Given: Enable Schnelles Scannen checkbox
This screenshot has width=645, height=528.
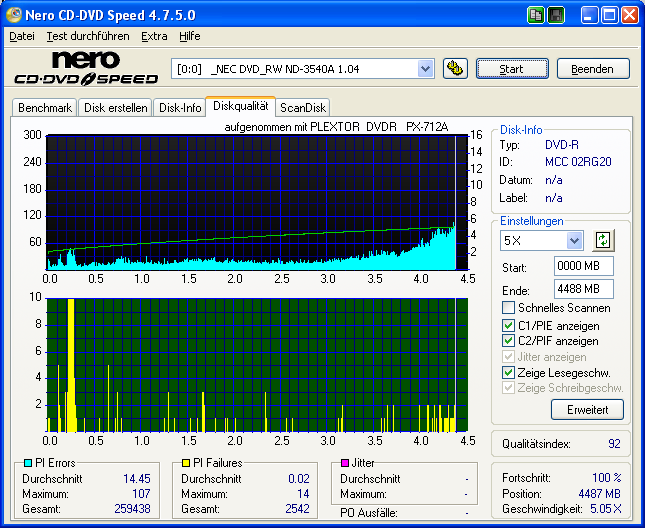Looking at the screenshot, I should (509, 308).
